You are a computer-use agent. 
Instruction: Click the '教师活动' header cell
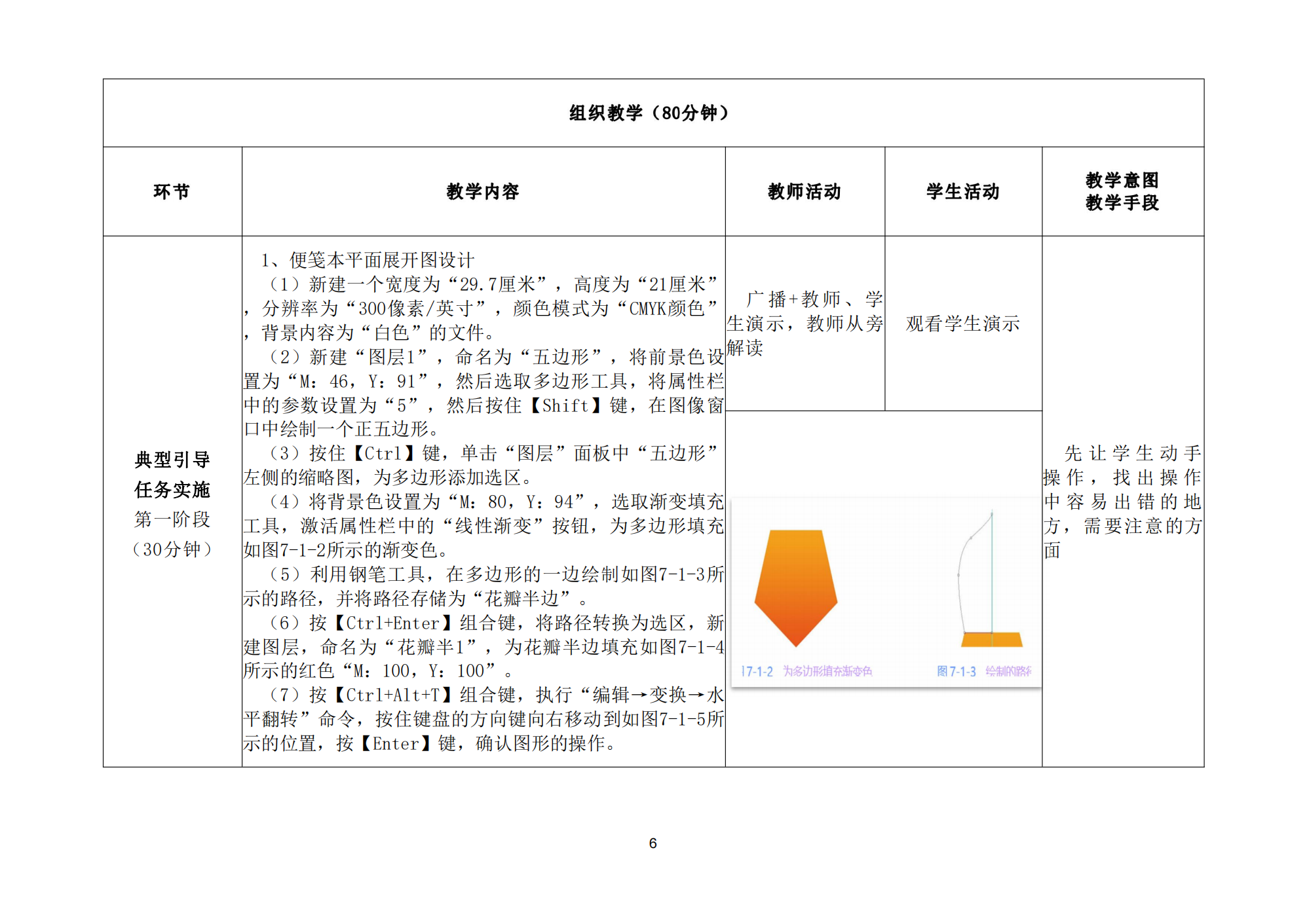pyautogui.click(x=804, y=191)
